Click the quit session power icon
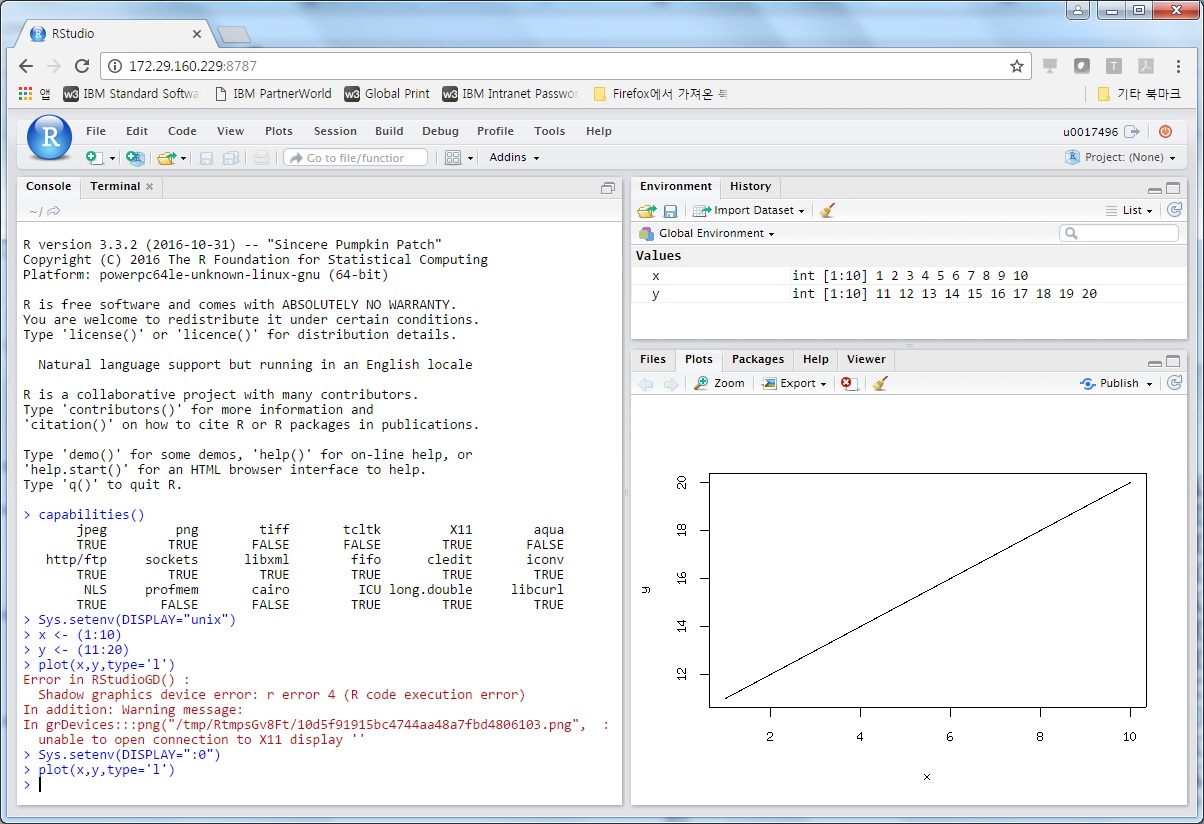 tap(1165, 131)
